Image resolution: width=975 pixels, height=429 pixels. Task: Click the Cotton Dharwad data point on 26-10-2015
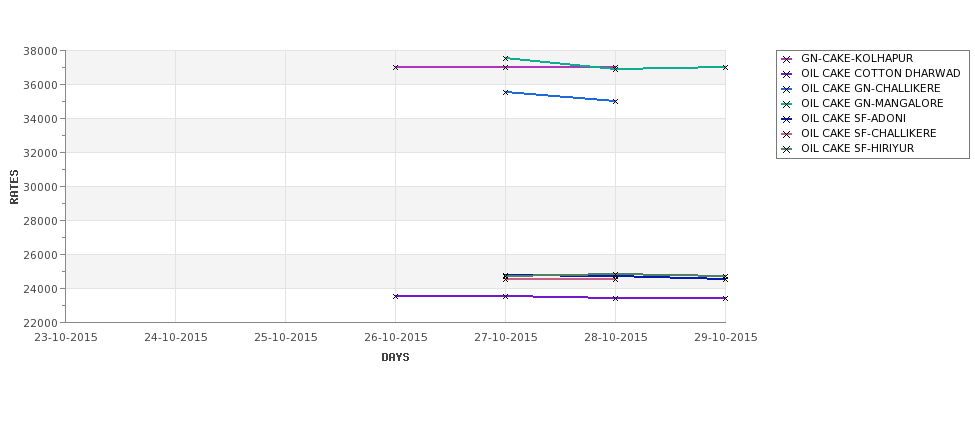(395, 297)
